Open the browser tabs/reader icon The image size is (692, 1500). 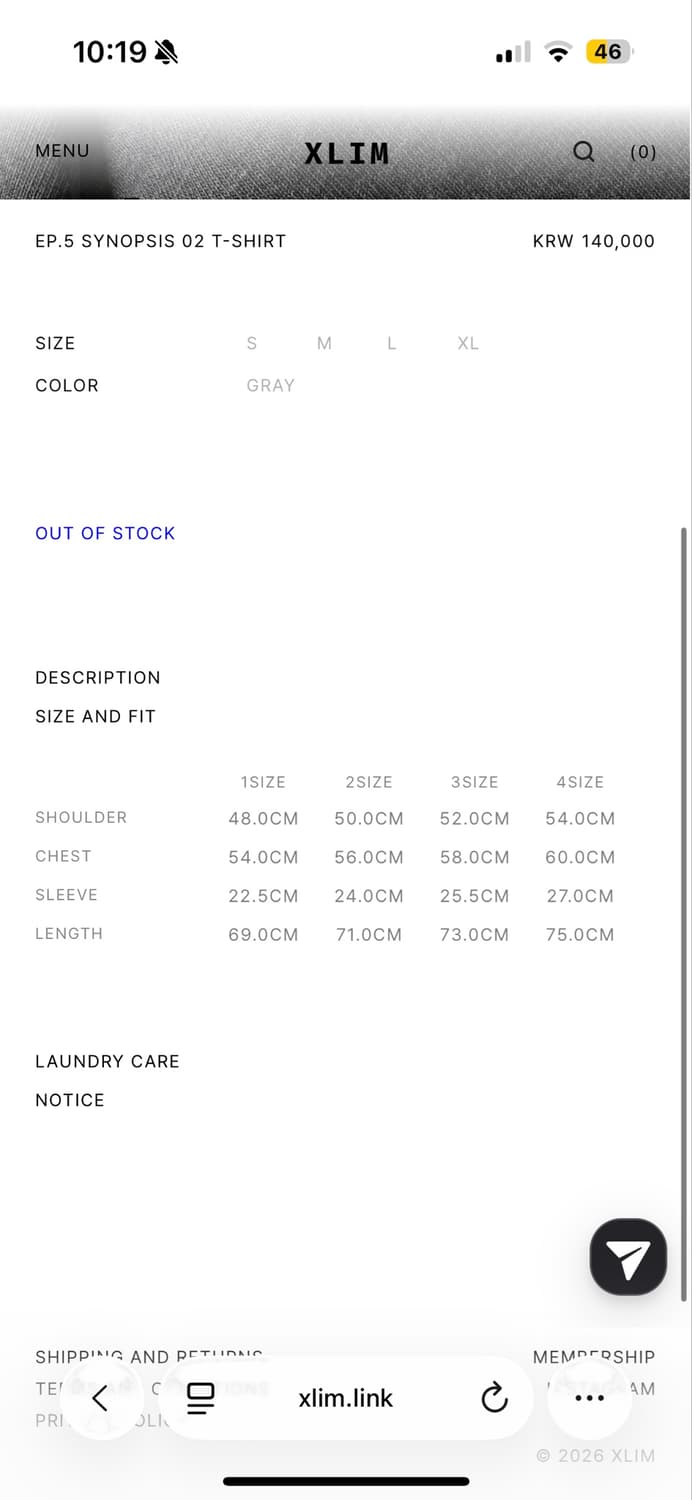(201, 1397)
